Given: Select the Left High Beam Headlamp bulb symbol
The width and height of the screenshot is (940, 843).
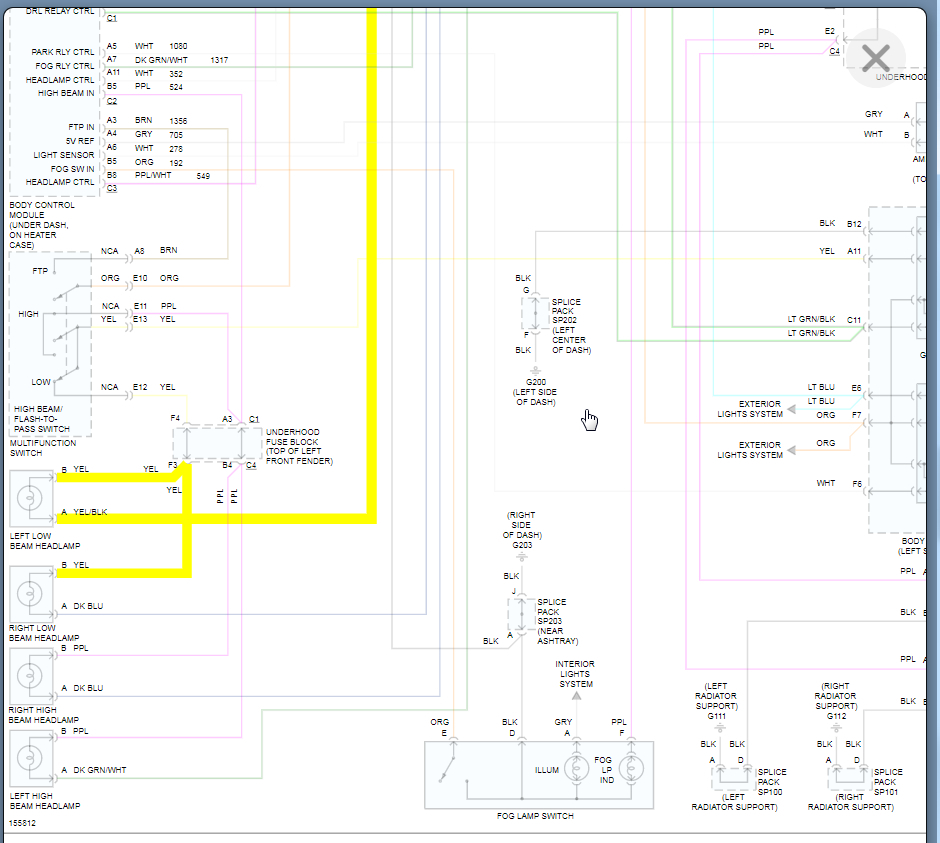Looking at the screenshot, I should click(x=30, y=757).
